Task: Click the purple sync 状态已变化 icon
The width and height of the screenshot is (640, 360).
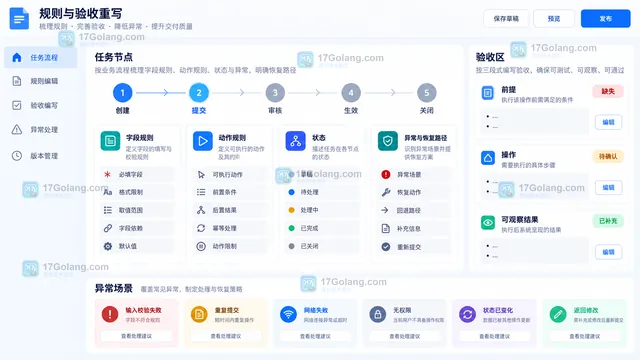Action: pos(468,314)
